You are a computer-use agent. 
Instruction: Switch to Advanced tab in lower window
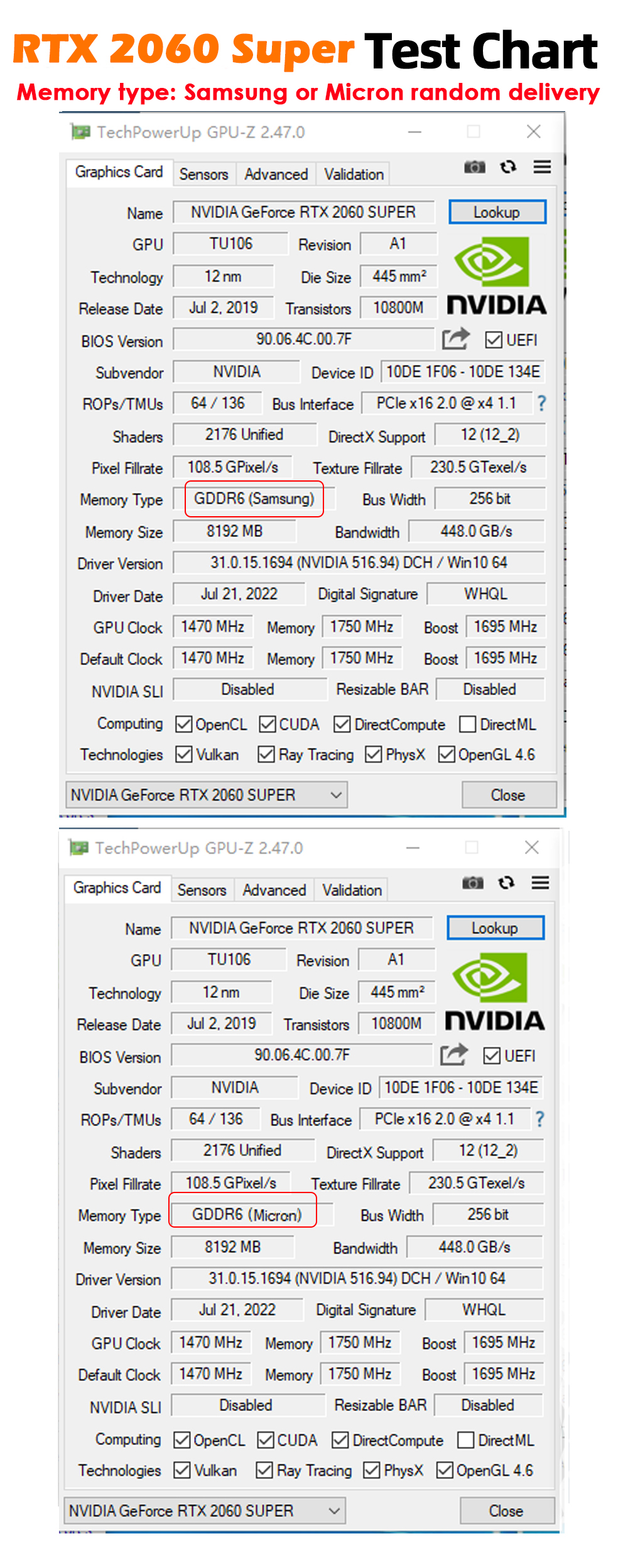(274, 890)
